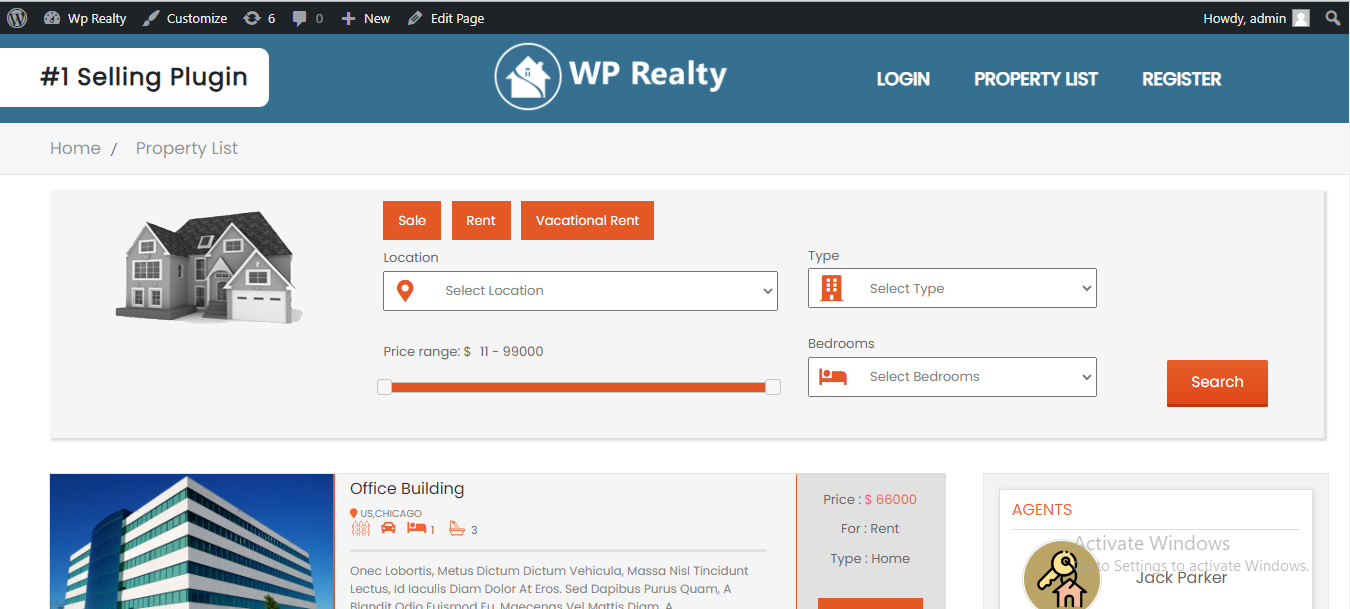Viewport: 1350px width, 609px height.
Task: Open the New content menu
Action: 366,18
